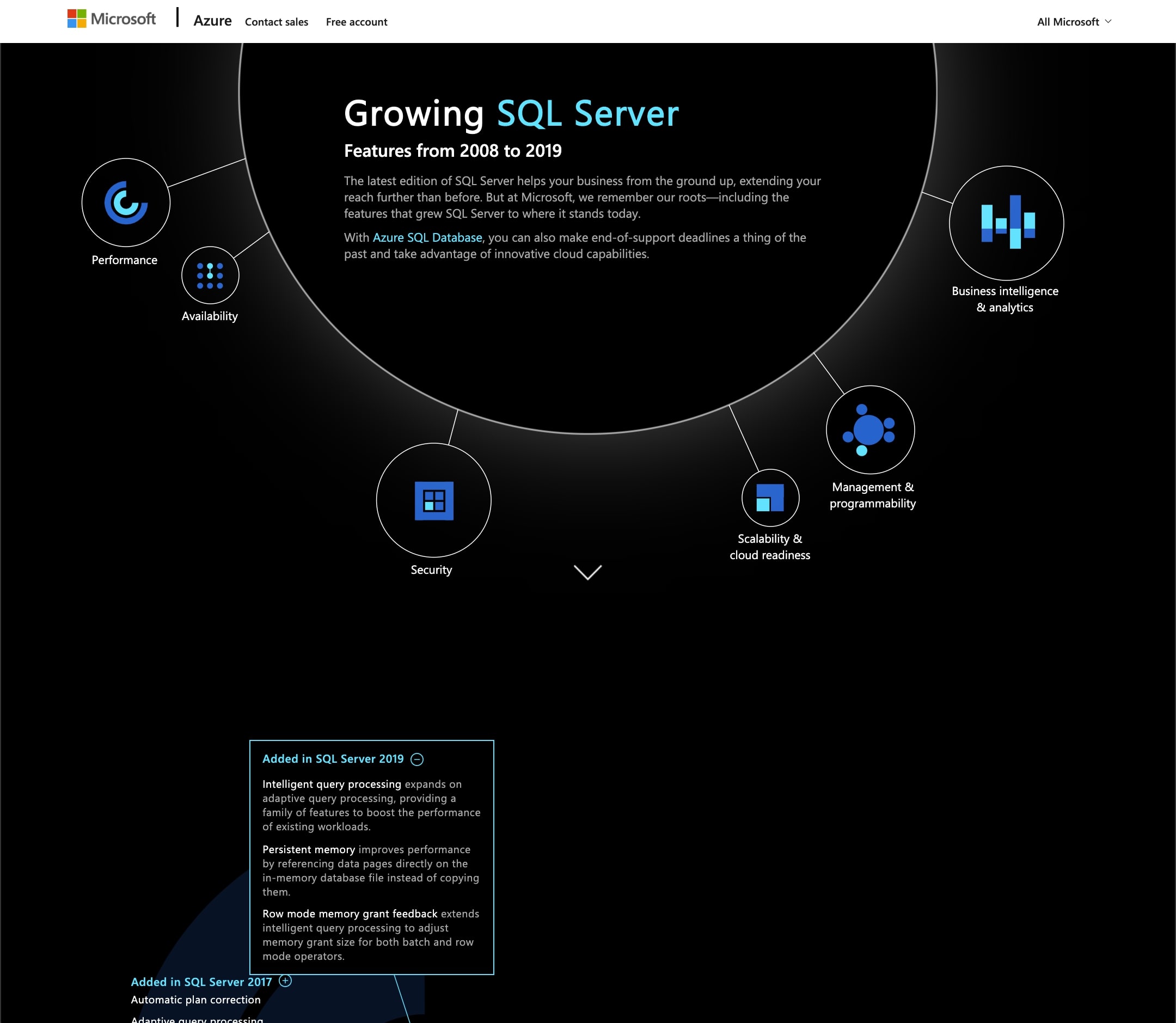
Task: Click Persistent memory text
Action: coord(308,849)
